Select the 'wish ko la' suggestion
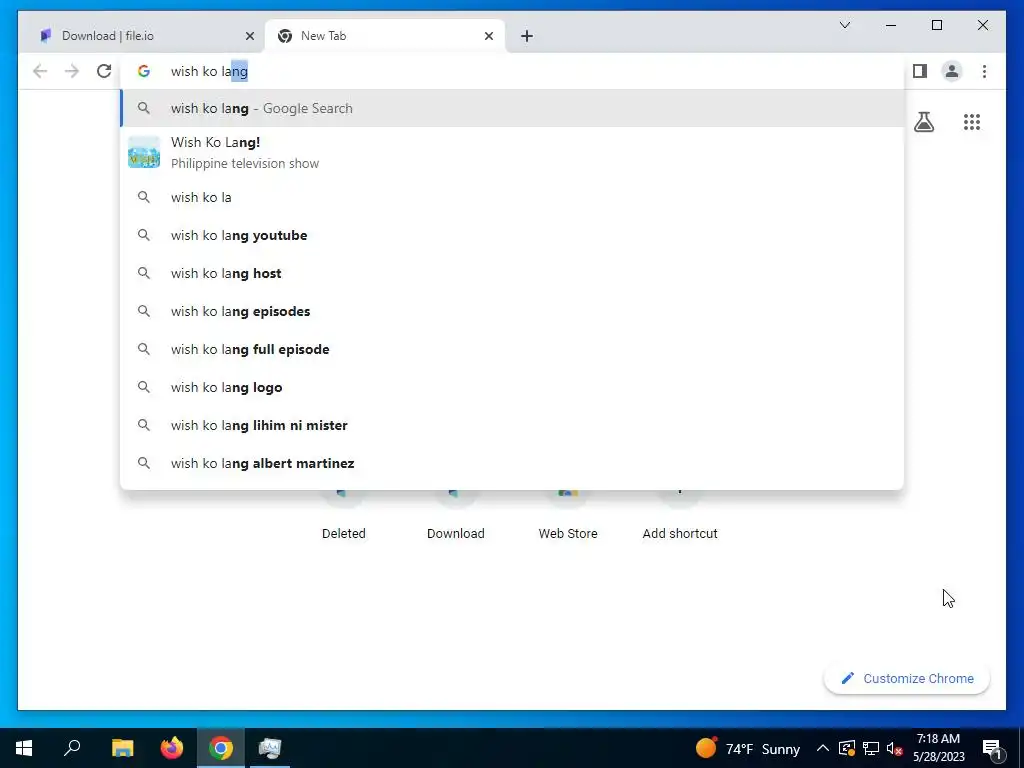Screen dimensions: 1024x768 tap(512, 197)
